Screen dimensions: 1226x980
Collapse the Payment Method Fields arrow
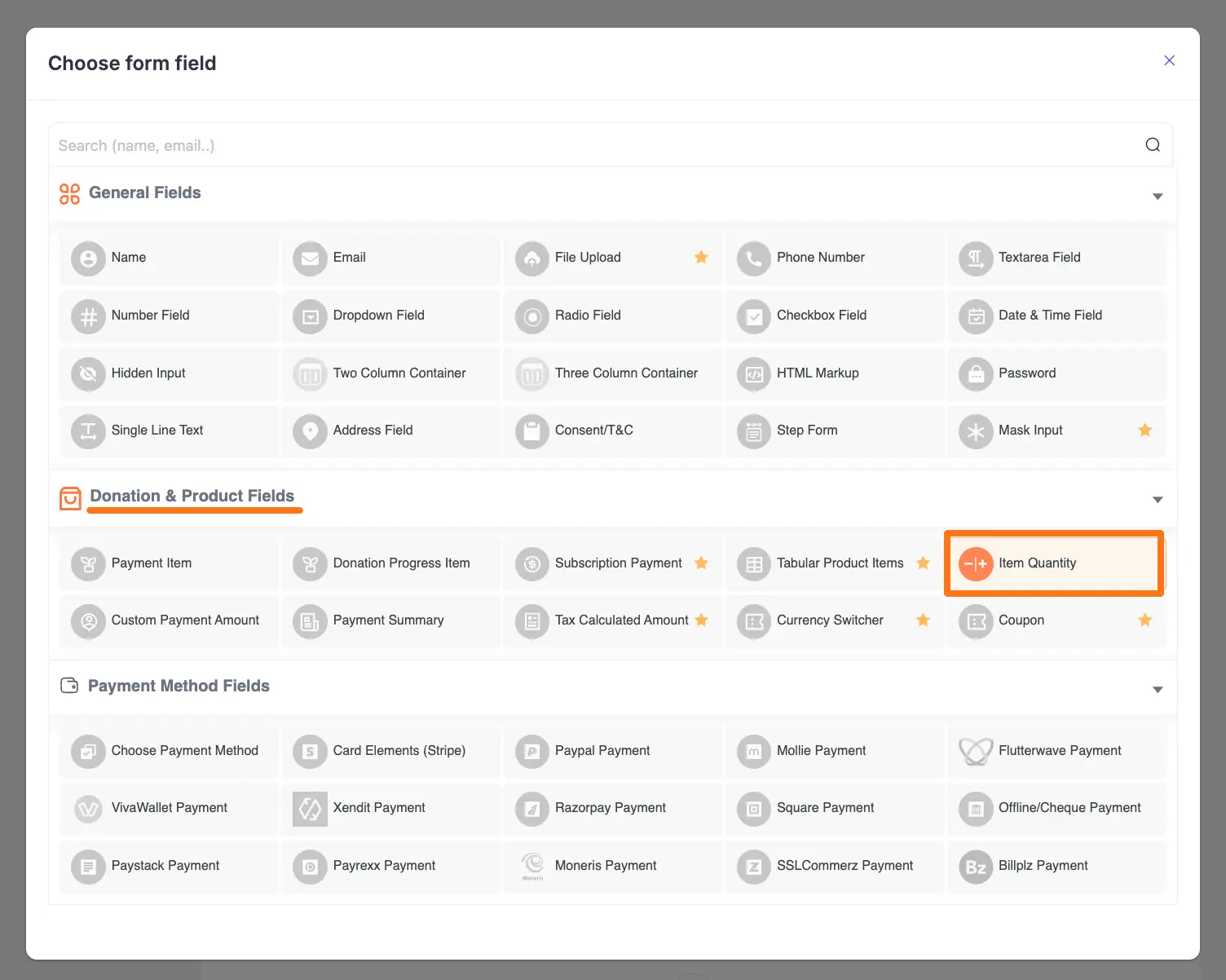point(1157,690)
